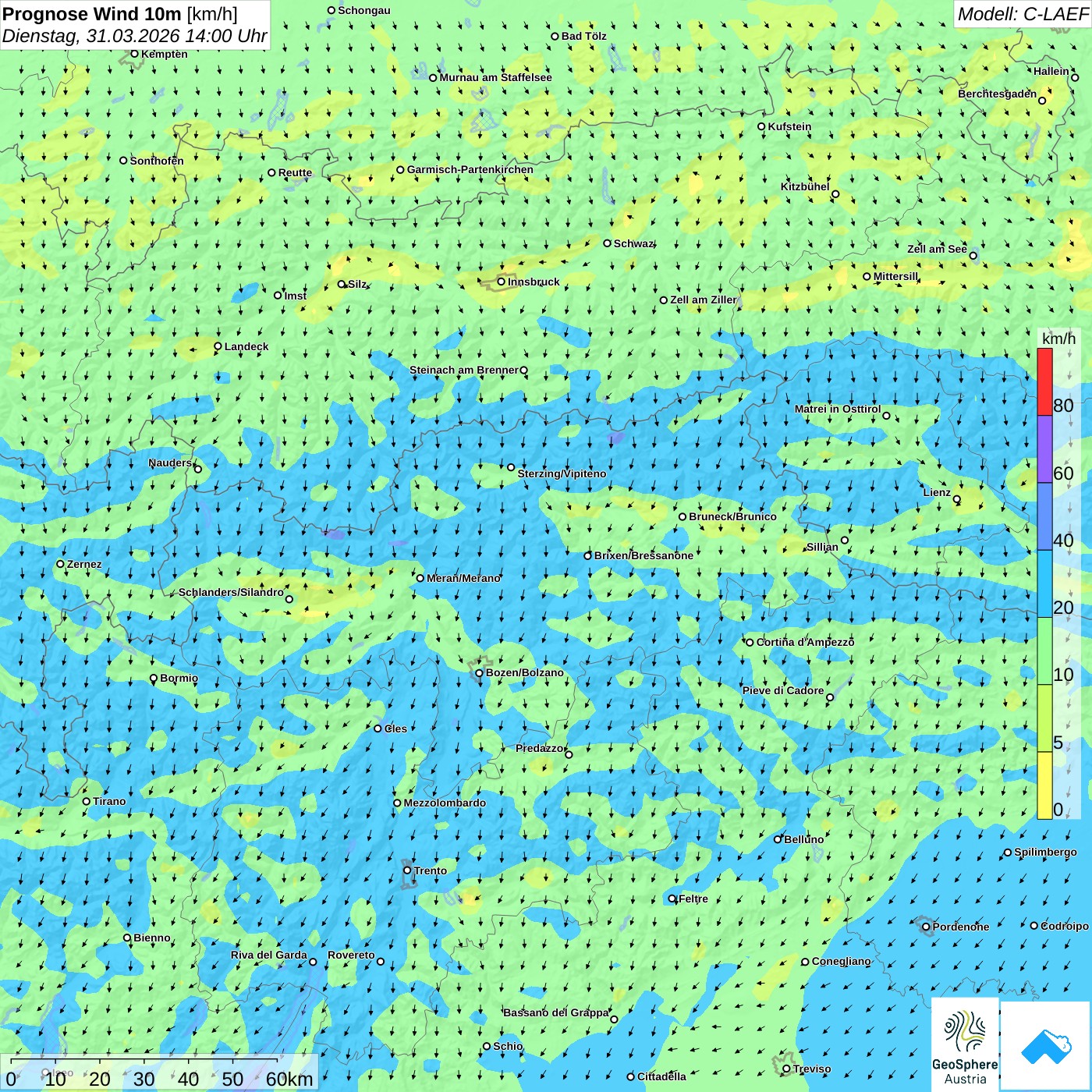The width and height of the screenshot is (1092, 1092).
Task: Click the 'Nauders' label
Action: 170,463
